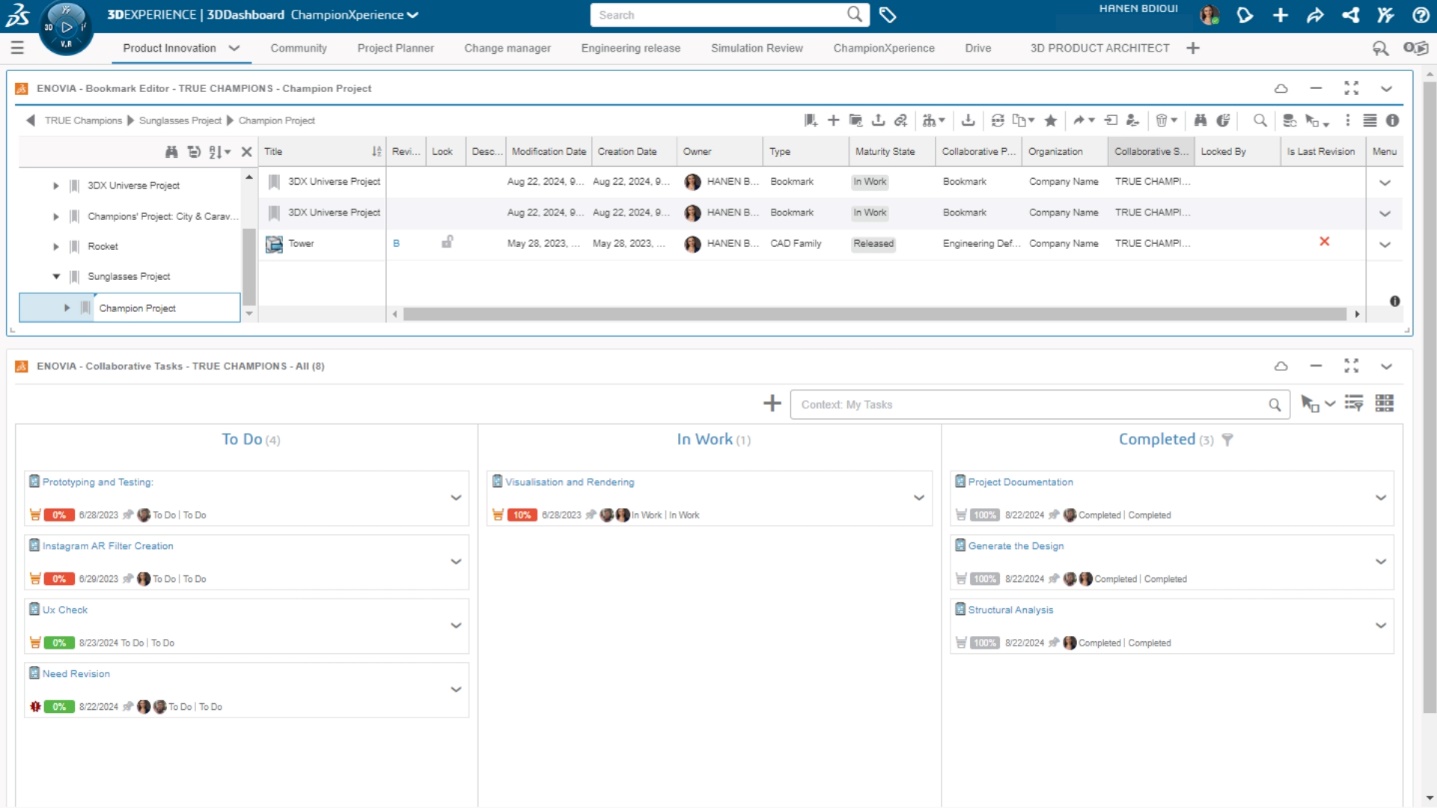
Task: Close the bookmark tree panel with X
Action: coord(247,152)
